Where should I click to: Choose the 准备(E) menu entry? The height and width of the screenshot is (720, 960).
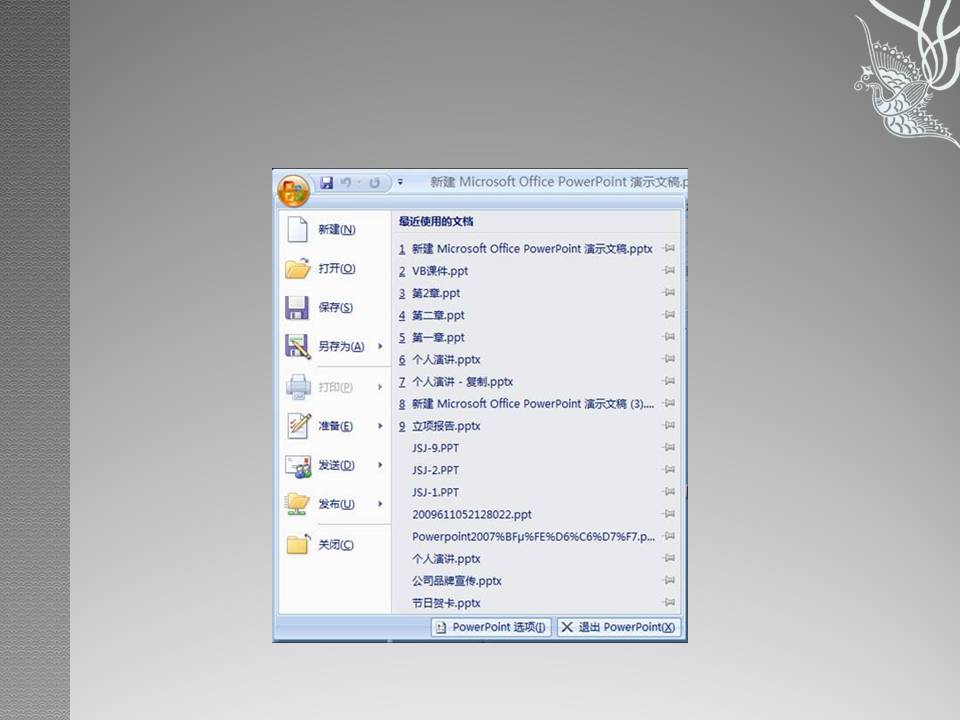click(x=334, y=426)
